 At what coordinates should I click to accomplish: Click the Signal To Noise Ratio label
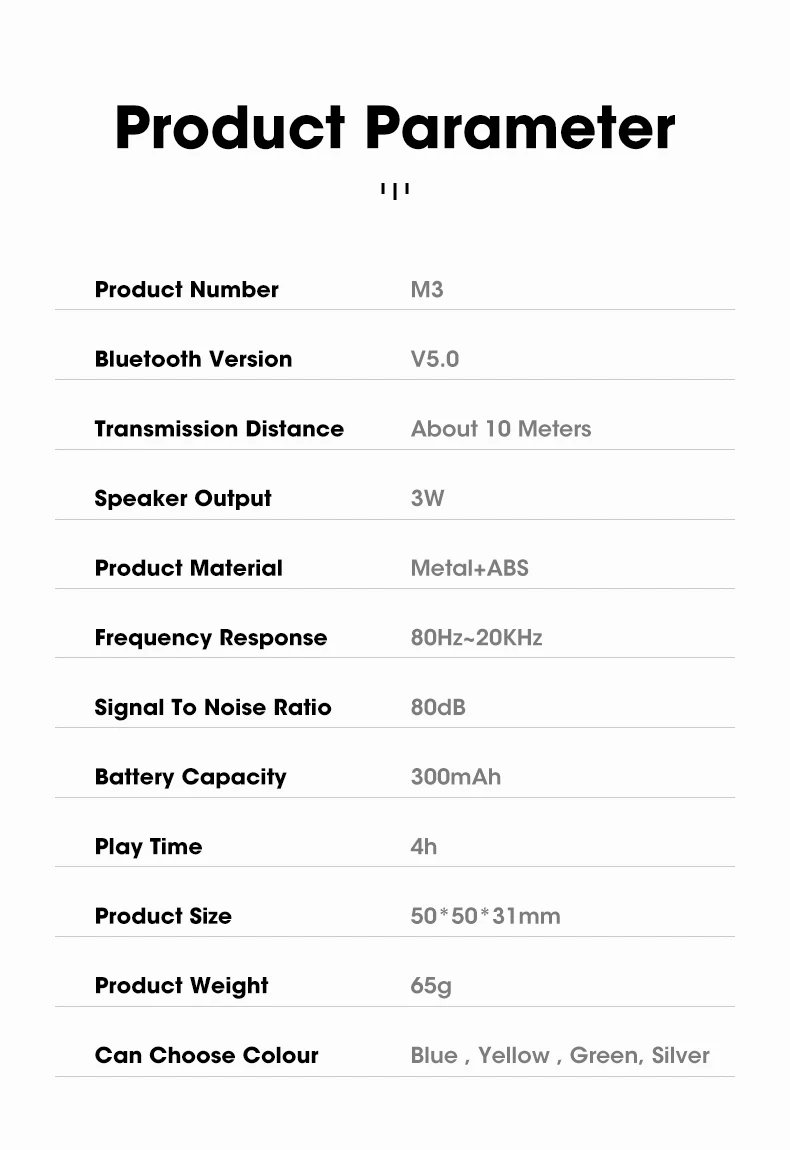point(212,707)
